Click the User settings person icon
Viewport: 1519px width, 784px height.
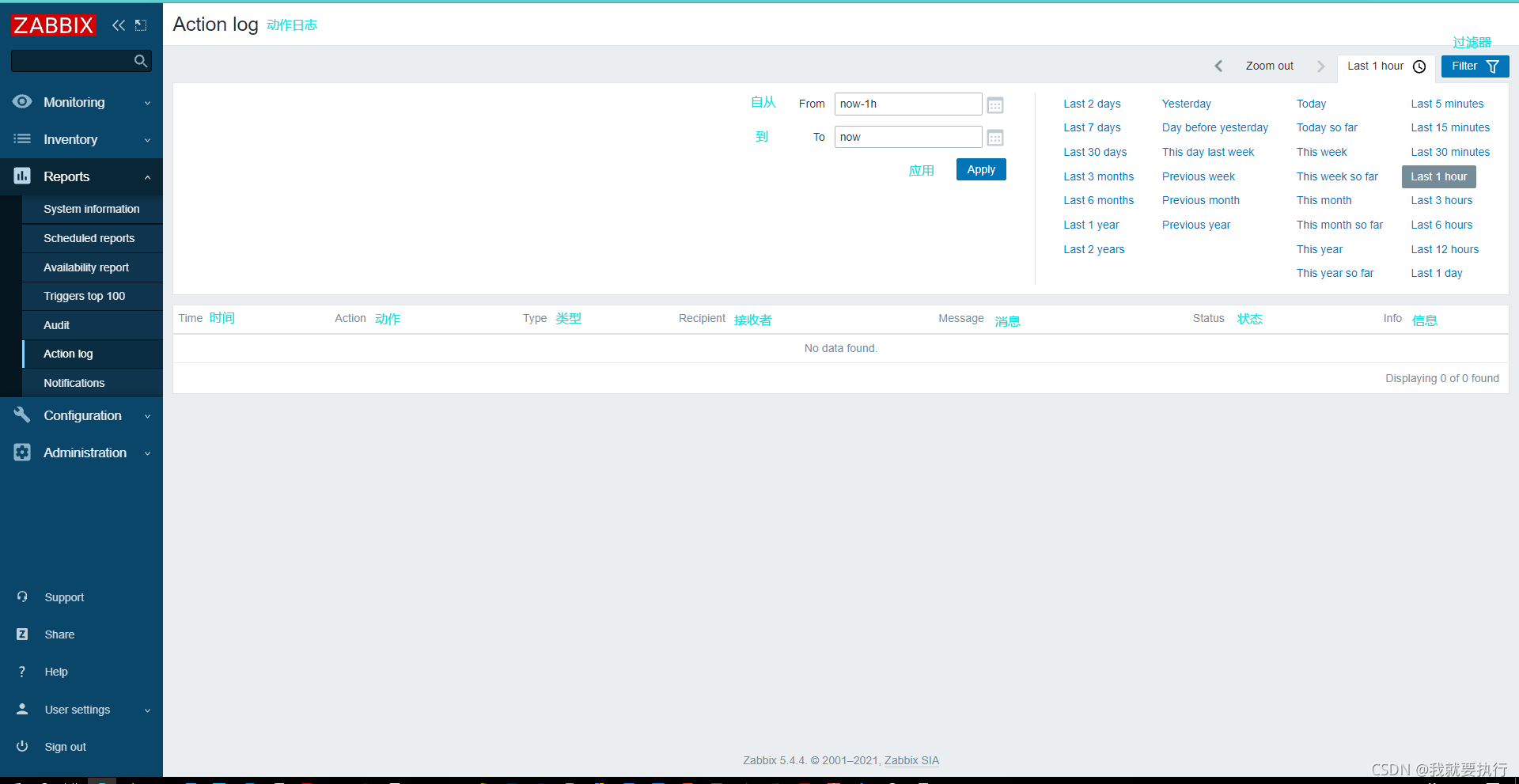[x=22, y=709]
